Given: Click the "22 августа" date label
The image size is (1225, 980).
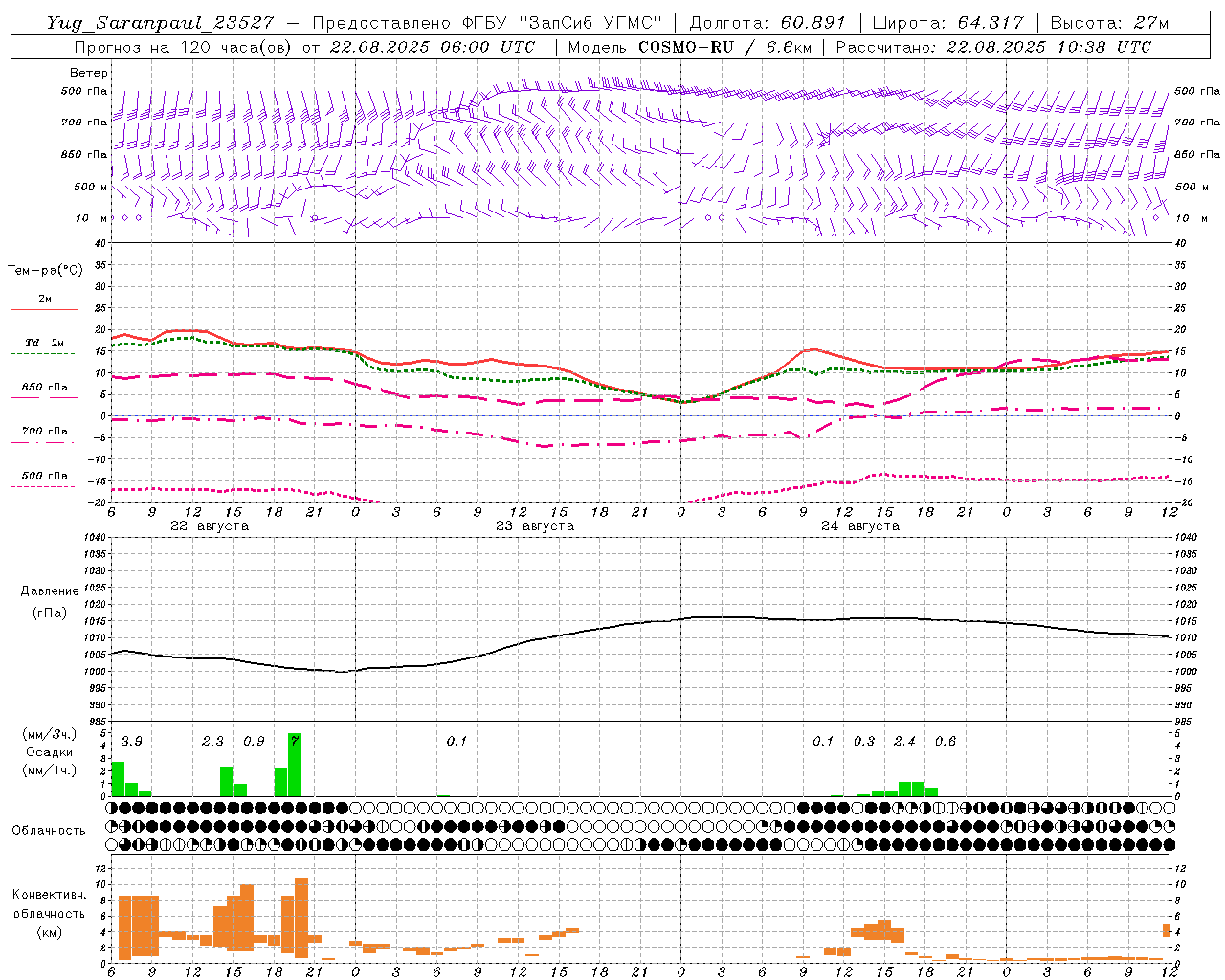Looking at the screenshot, I should click(210, 526).
